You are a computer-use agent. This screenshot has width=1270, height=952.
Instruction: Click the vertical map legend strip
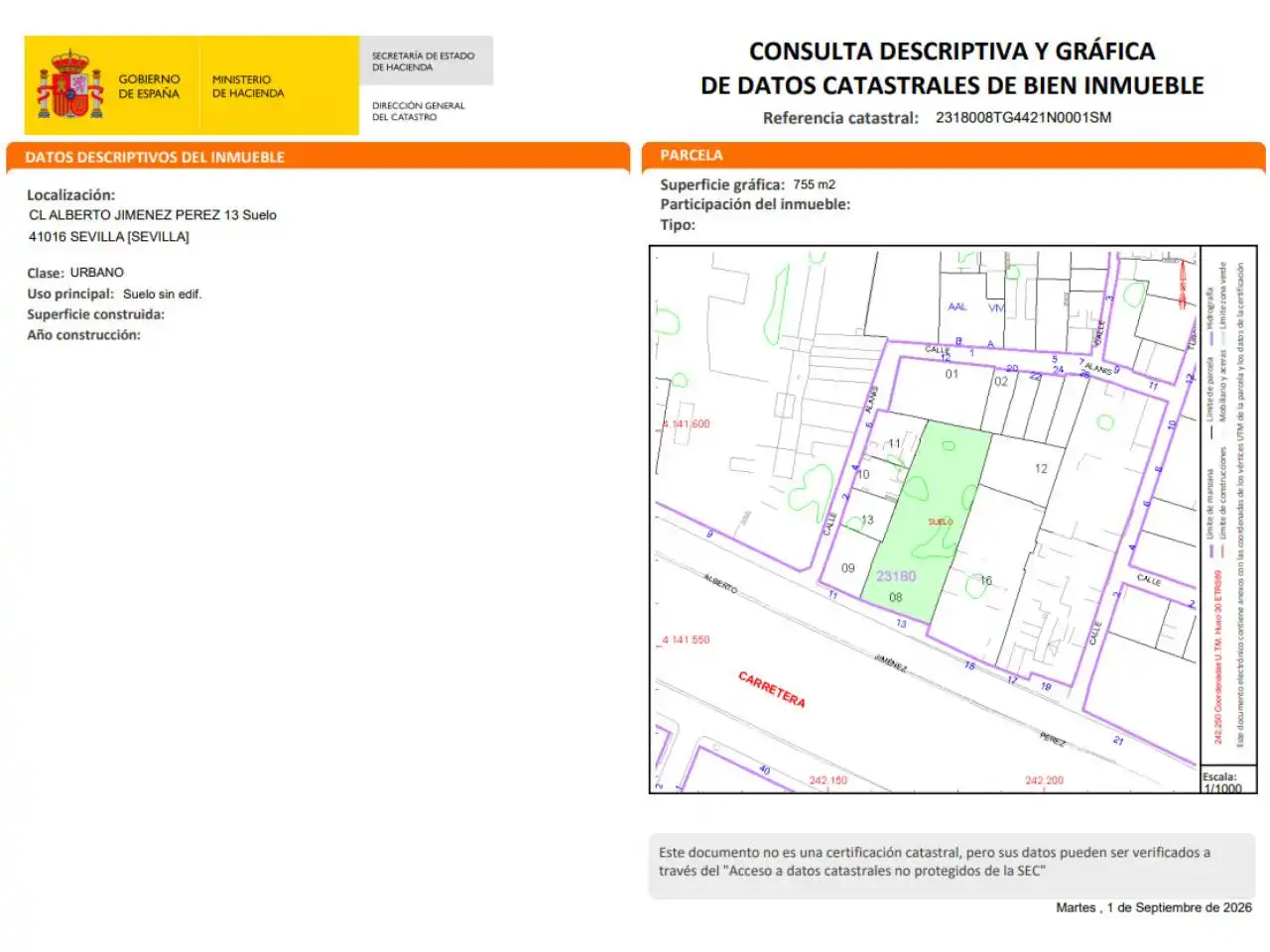point(1228,505)
